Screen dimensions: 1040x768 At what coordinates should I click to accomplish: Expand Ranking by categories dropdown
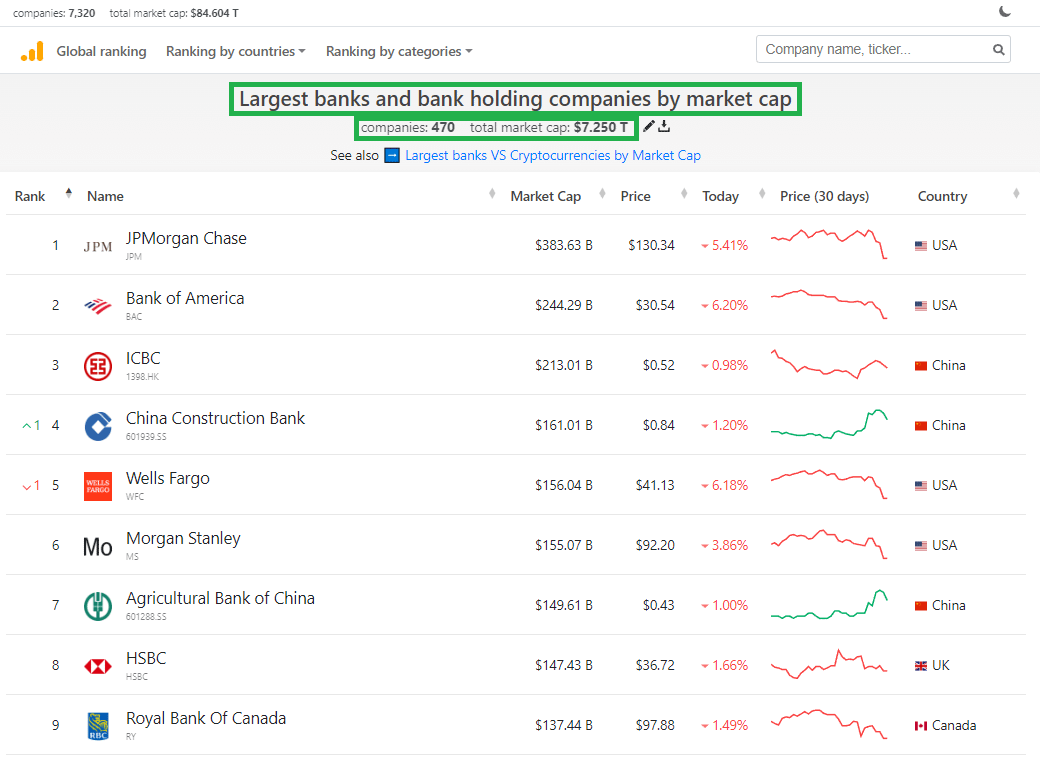398,52
